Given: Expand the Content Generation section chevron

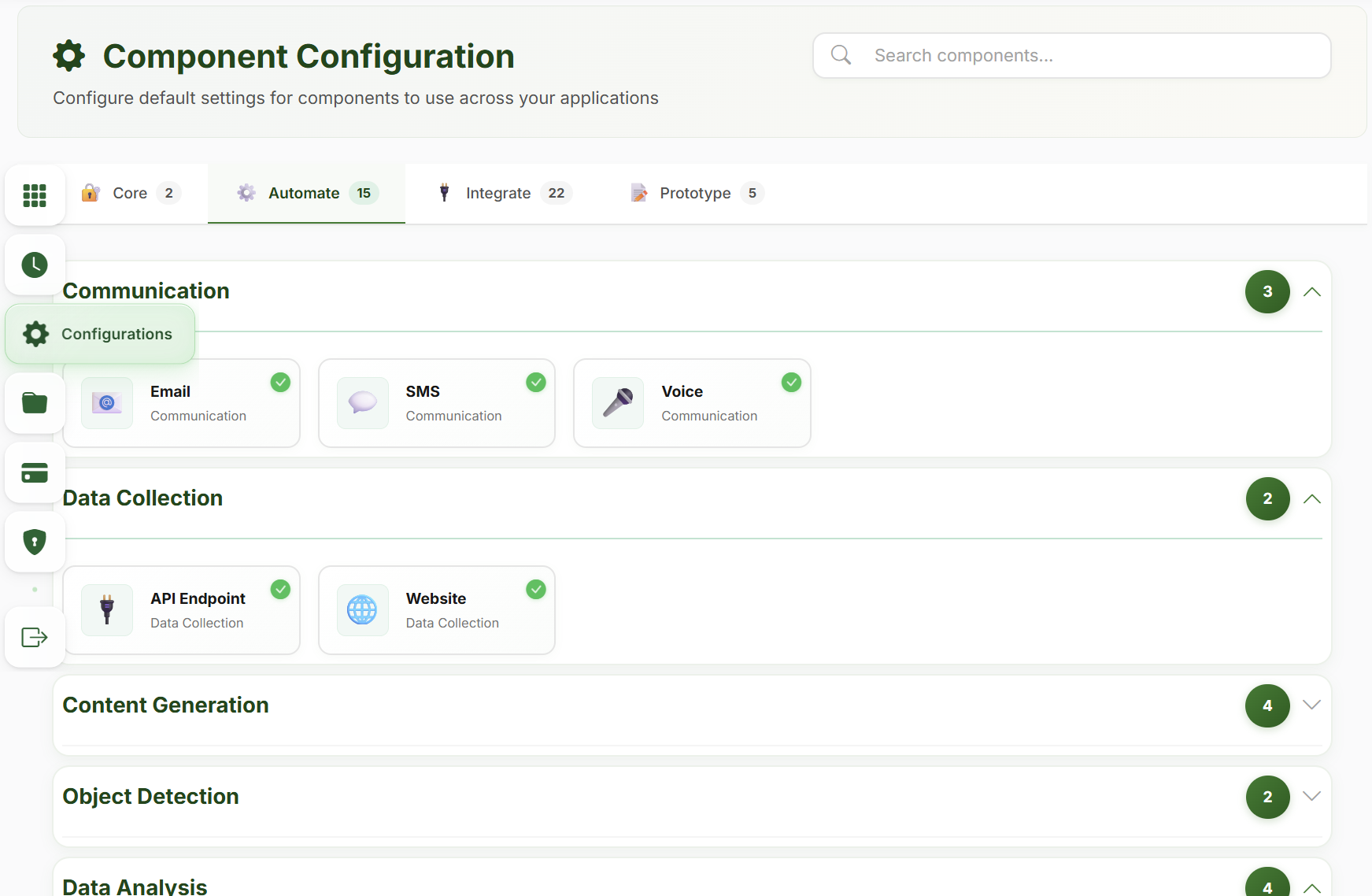Looking at the screenshot, I should coord(1311,705).
